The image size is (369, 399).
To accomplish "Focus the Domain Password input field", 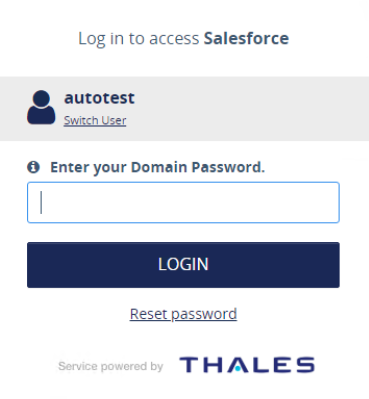I will click(x=183, y=202).
